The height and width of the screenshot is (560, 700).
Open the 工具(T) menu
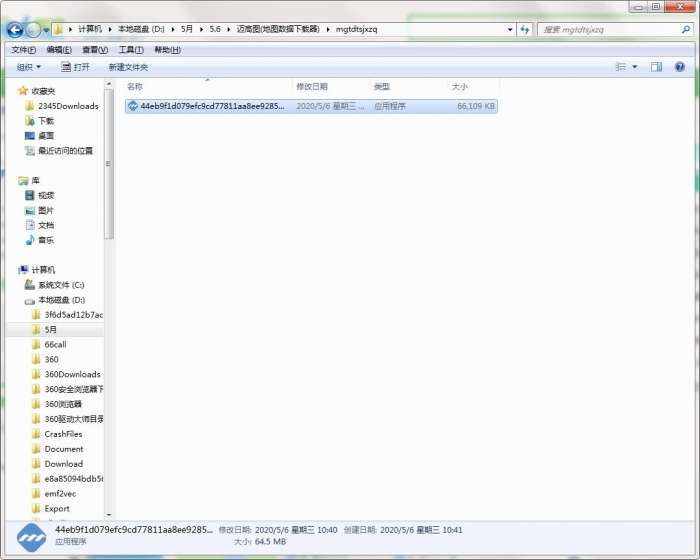click(131, 50)
